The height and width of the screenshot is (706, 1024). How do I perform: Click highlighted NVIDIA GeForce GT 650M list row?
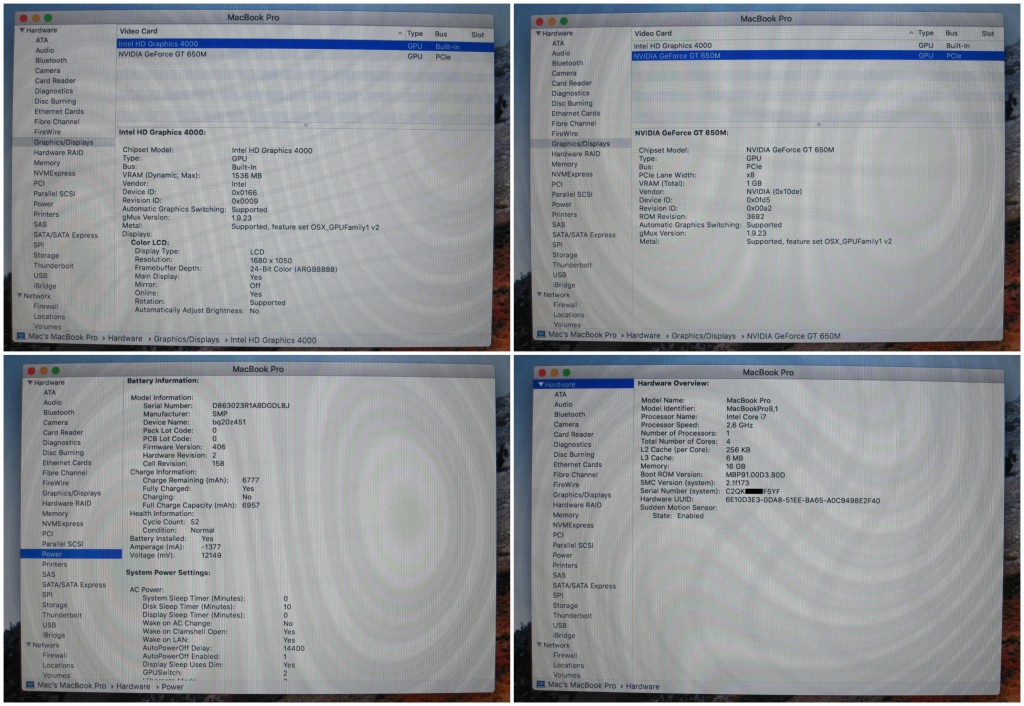click(x=818, y=56)
